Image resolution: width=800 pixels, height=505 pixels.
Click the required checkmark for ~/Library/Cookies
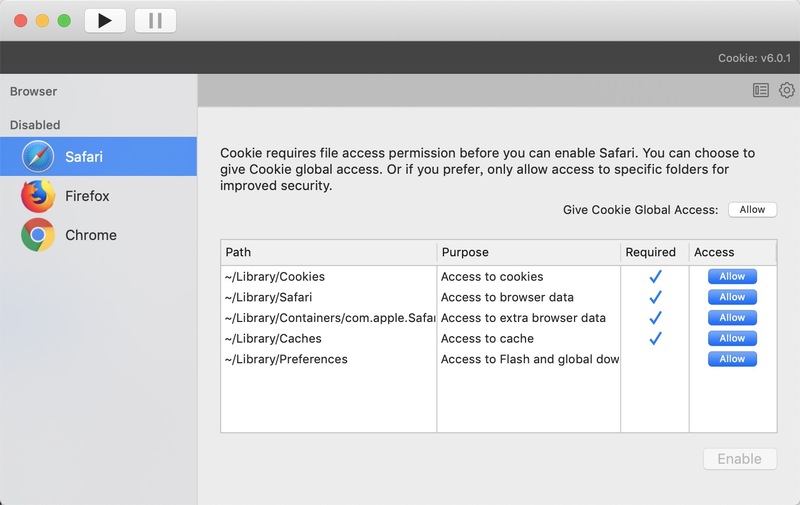(656, 276)
